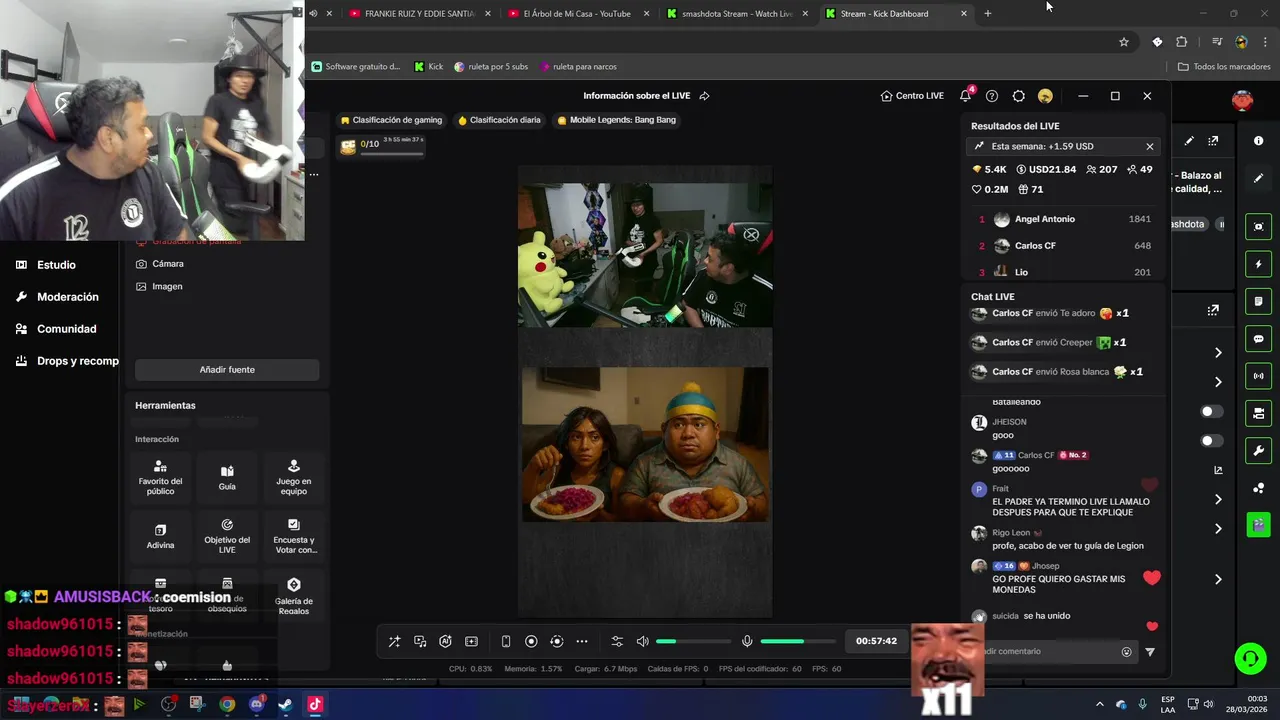Toggle first switch in Kick dashboard panel

[1212, 412]
